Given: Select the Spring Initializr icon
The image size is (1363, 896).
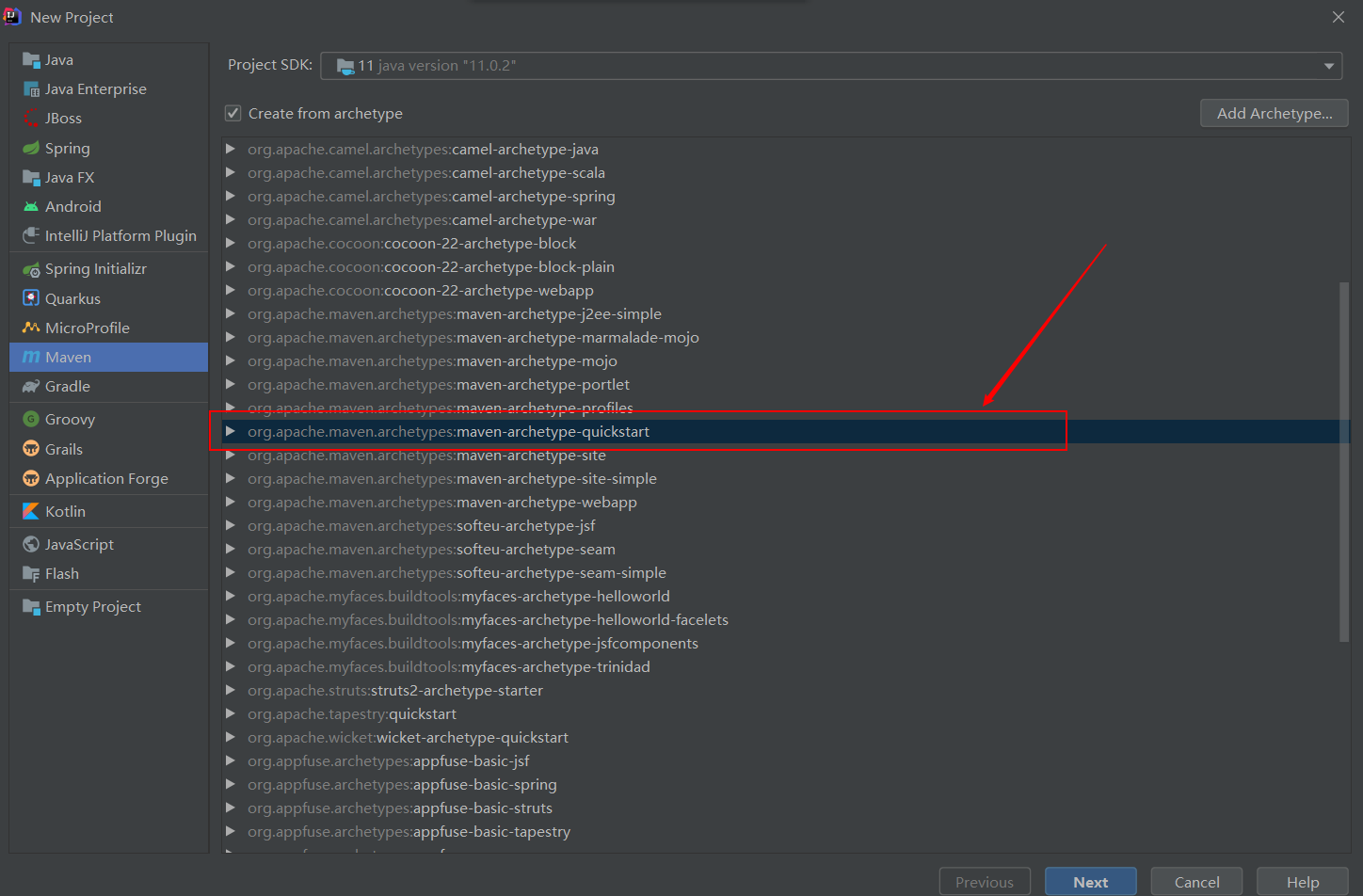Looking at the screenshot, I should 31,269.
